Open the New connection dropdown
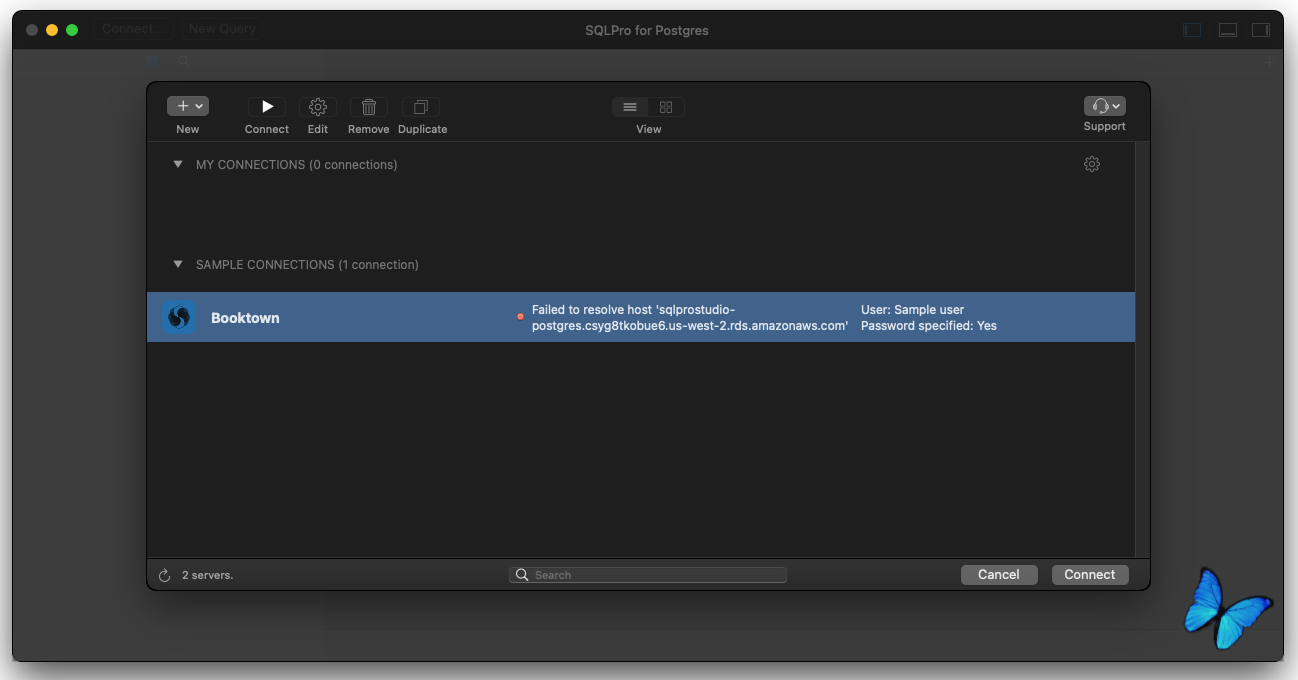 tap(188, 106)
